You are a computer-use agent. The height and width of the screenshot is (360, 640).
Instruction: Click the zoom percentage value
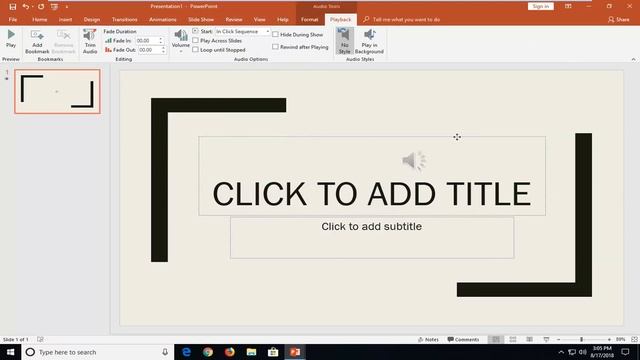point(621,340)
